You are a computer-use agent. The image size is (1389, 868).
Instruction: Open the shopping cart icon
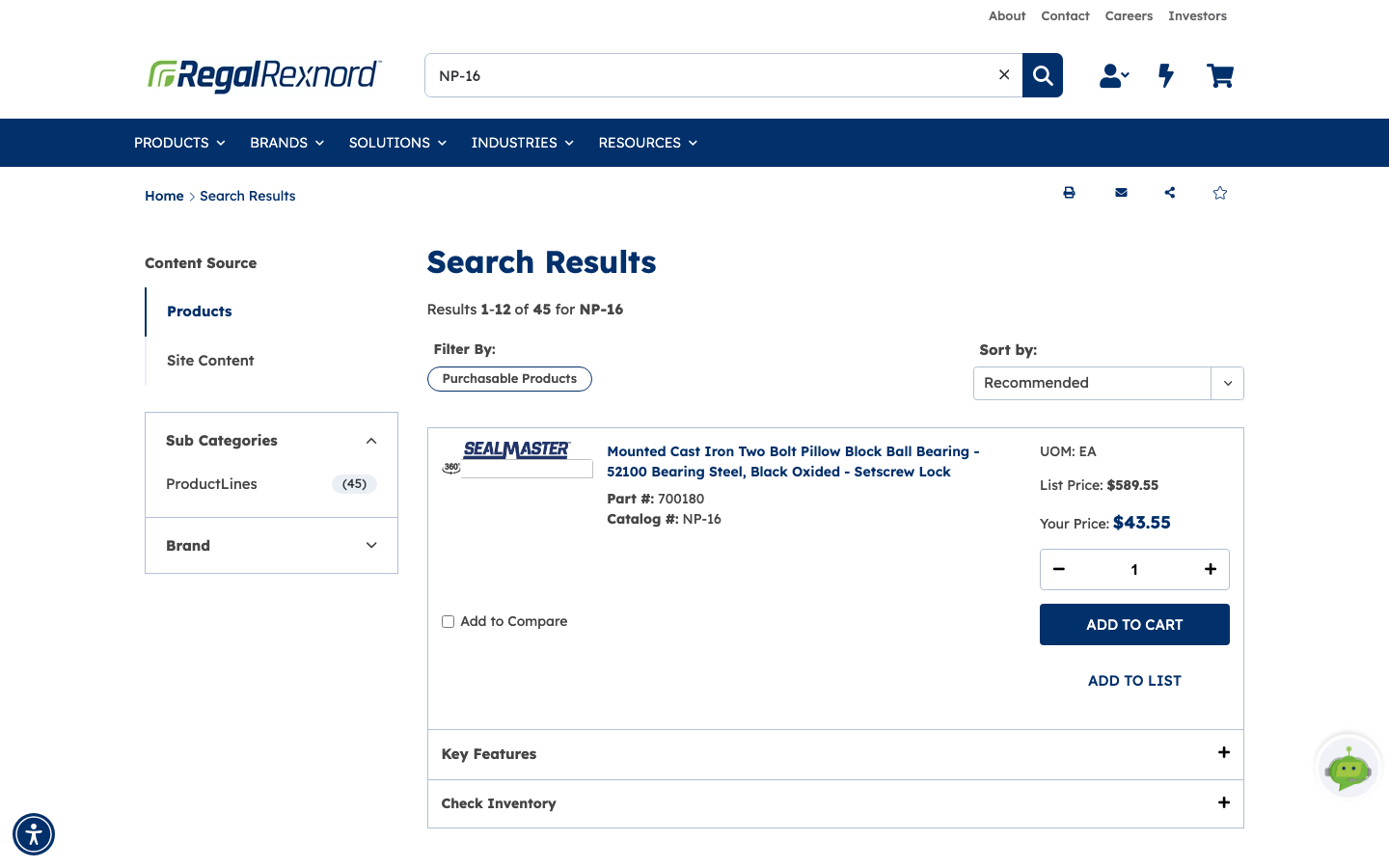1220,75
